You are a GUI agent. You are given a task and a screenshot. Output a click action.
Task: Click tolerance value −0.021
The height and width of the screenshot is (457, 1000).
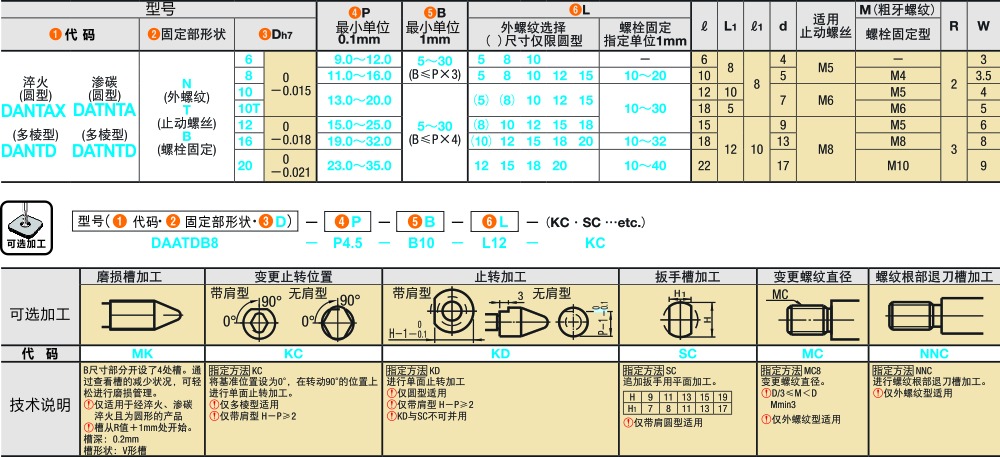tap(290, 172)
